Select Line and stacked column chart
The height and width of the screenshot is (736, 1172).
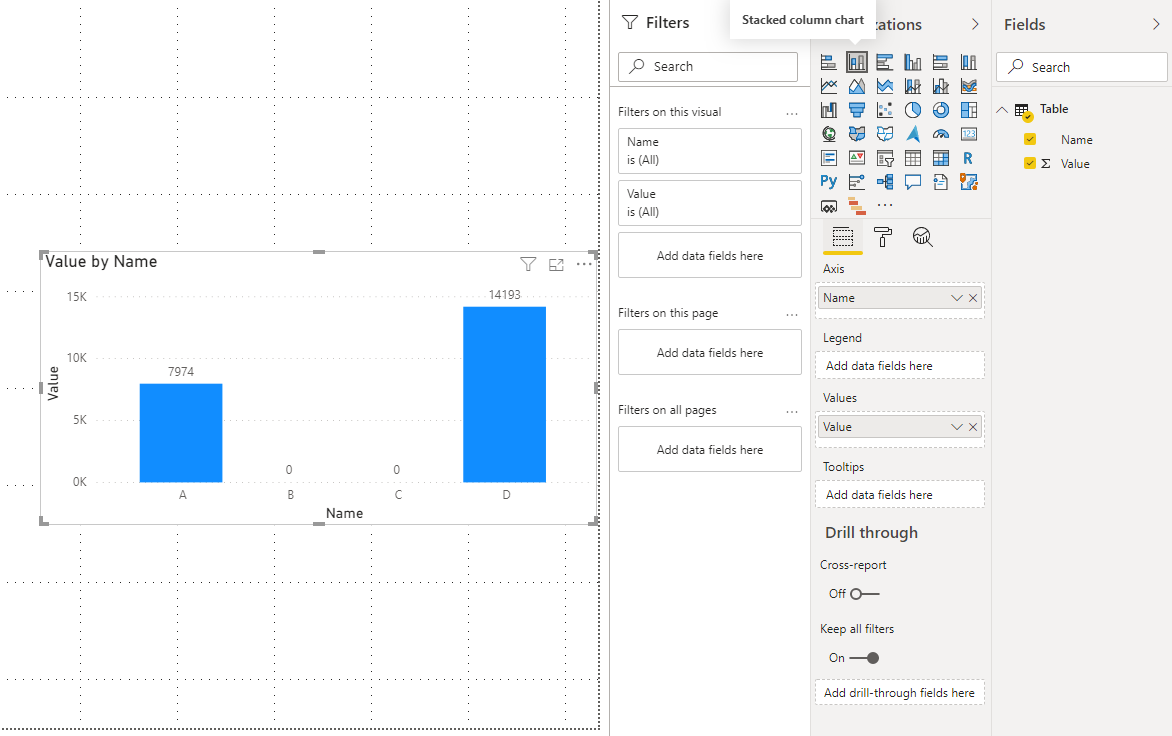pos(913,86)
